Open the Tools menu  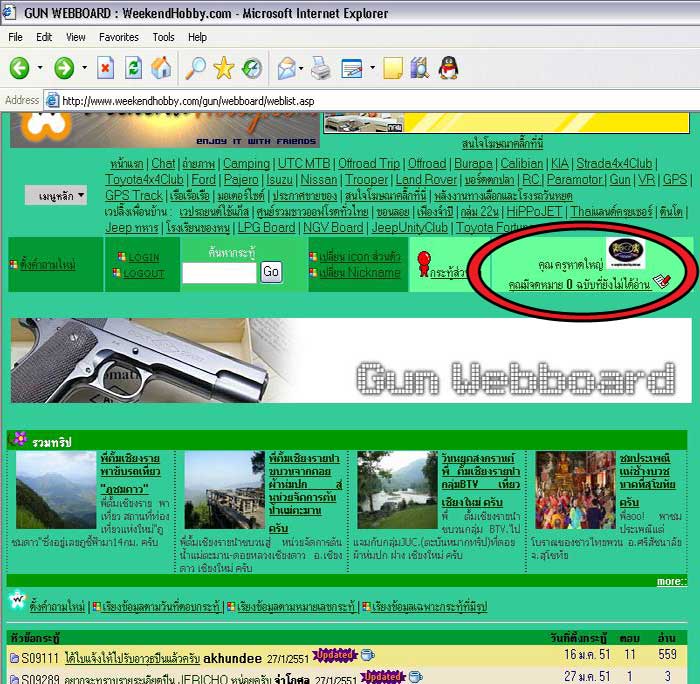[163, 37]
